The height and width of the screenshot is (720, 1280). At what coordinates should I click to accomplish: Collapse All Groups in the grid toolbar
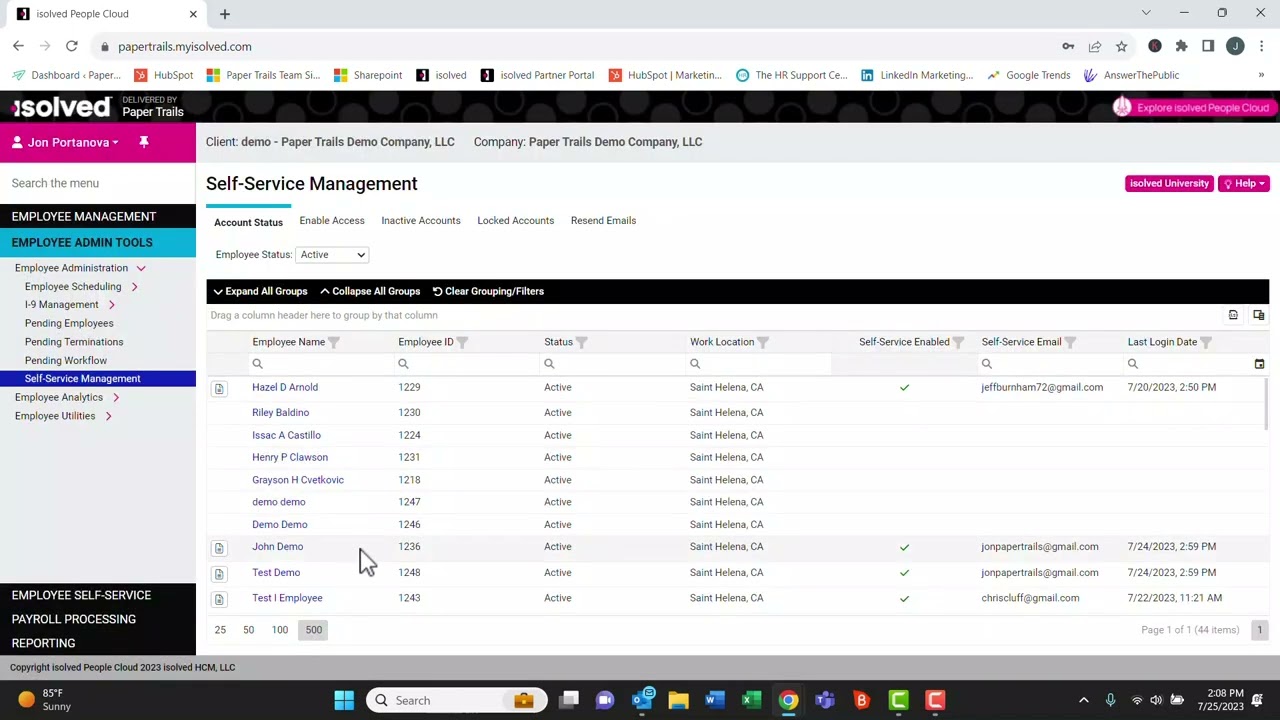pos(370,291)
